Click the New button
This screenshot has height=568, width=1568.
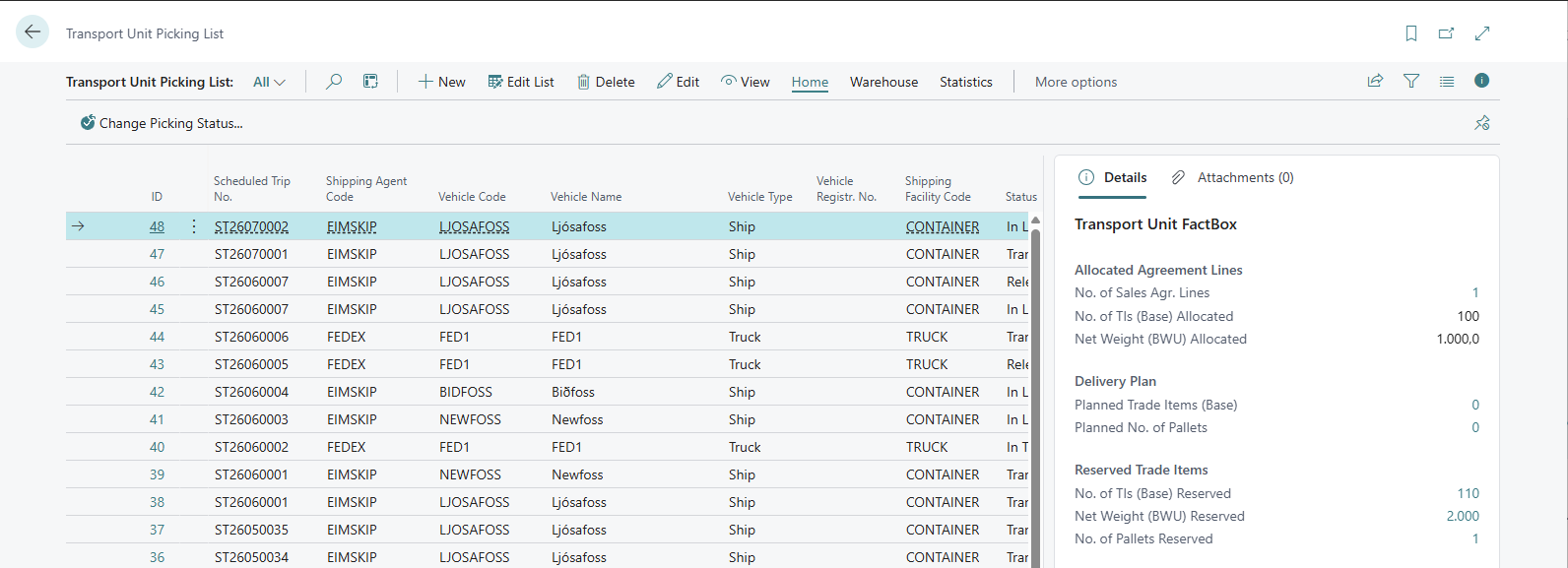click(441, 82)
